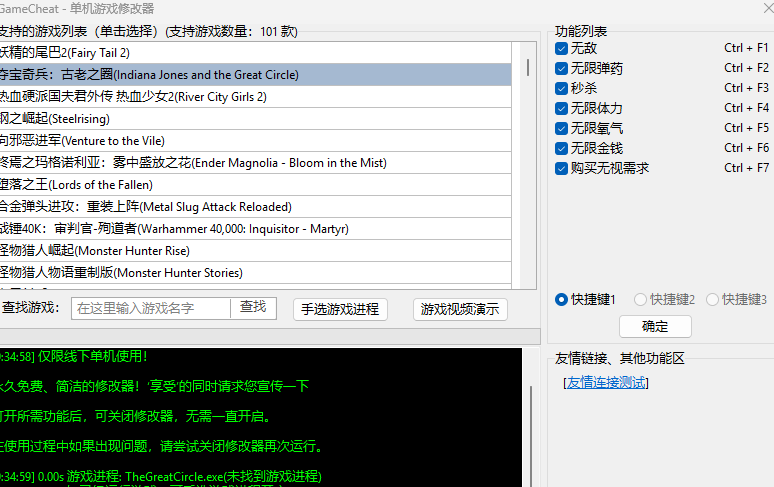
Task: Select the 快捷键1 radio button
Action: (561, 300)
